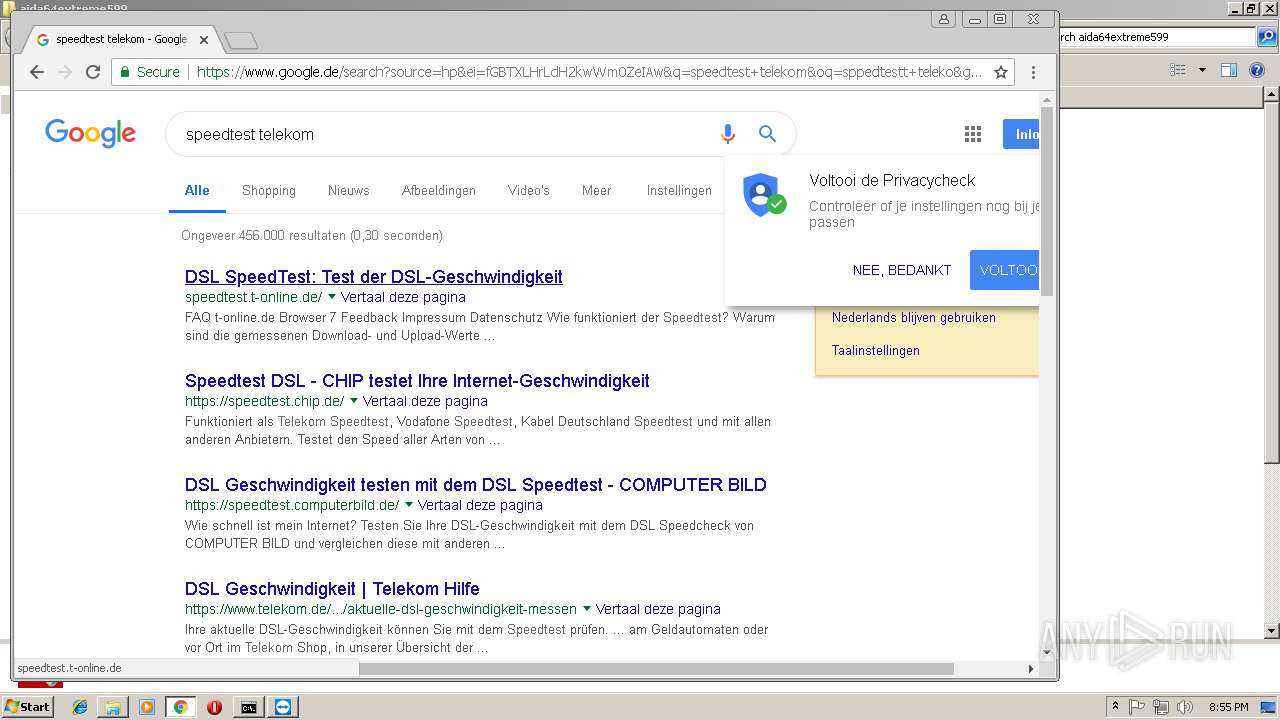Focus the Google search box
Image resolution: width=1280 pixels, height=720 pixels.
(x=445, y=134)
